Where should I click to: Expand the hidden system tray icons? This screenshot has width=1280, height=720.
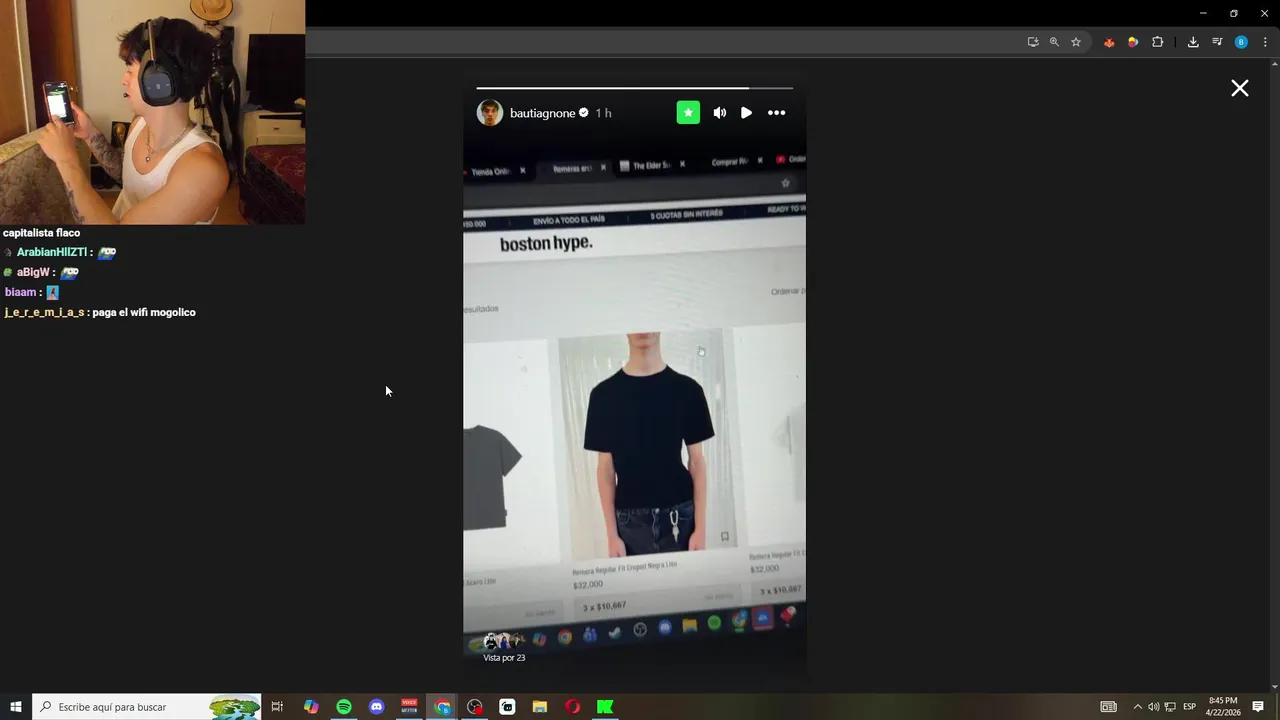click(1137, 707)
